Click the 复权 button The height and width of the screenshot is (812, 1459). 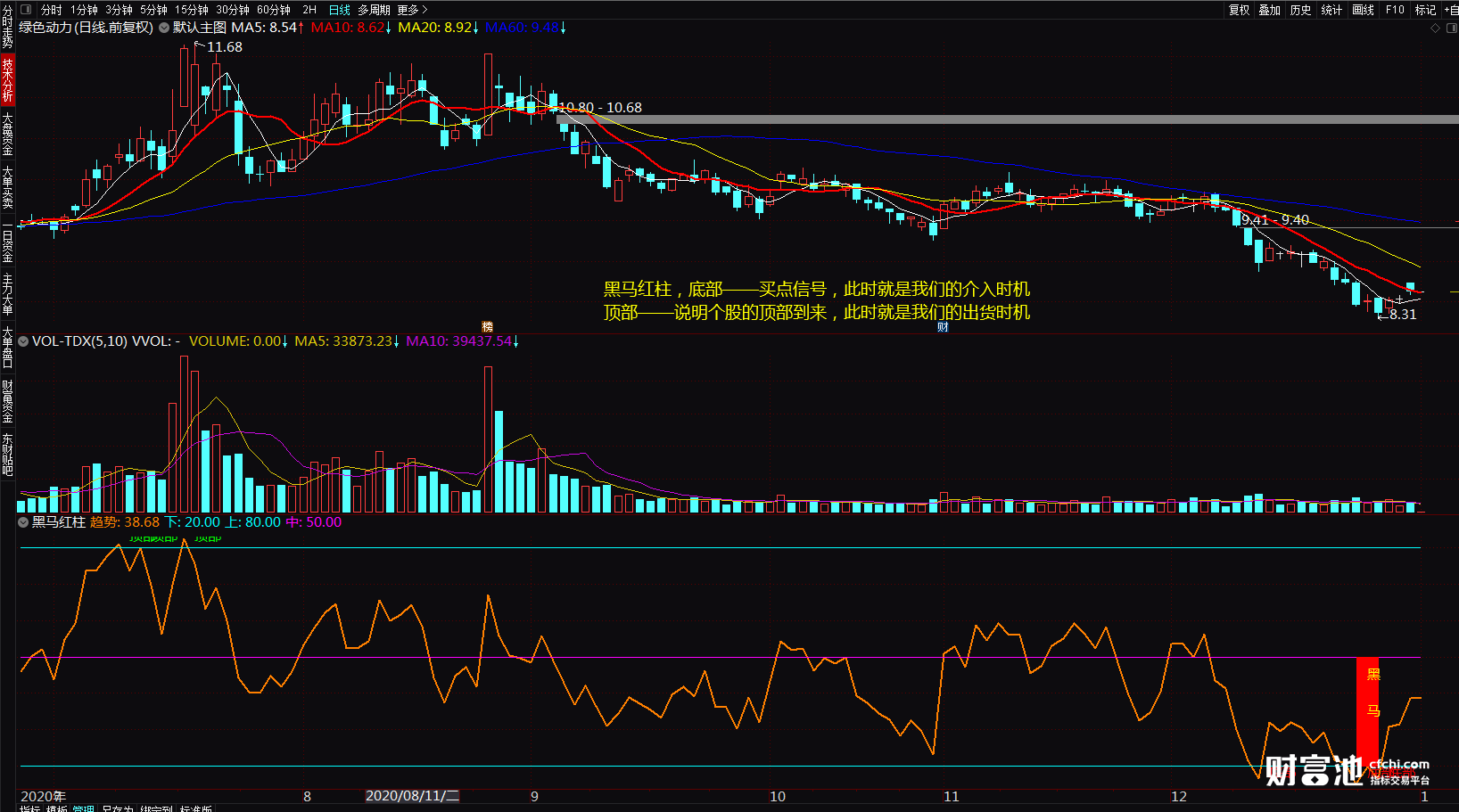click(x=1240, y=10)
